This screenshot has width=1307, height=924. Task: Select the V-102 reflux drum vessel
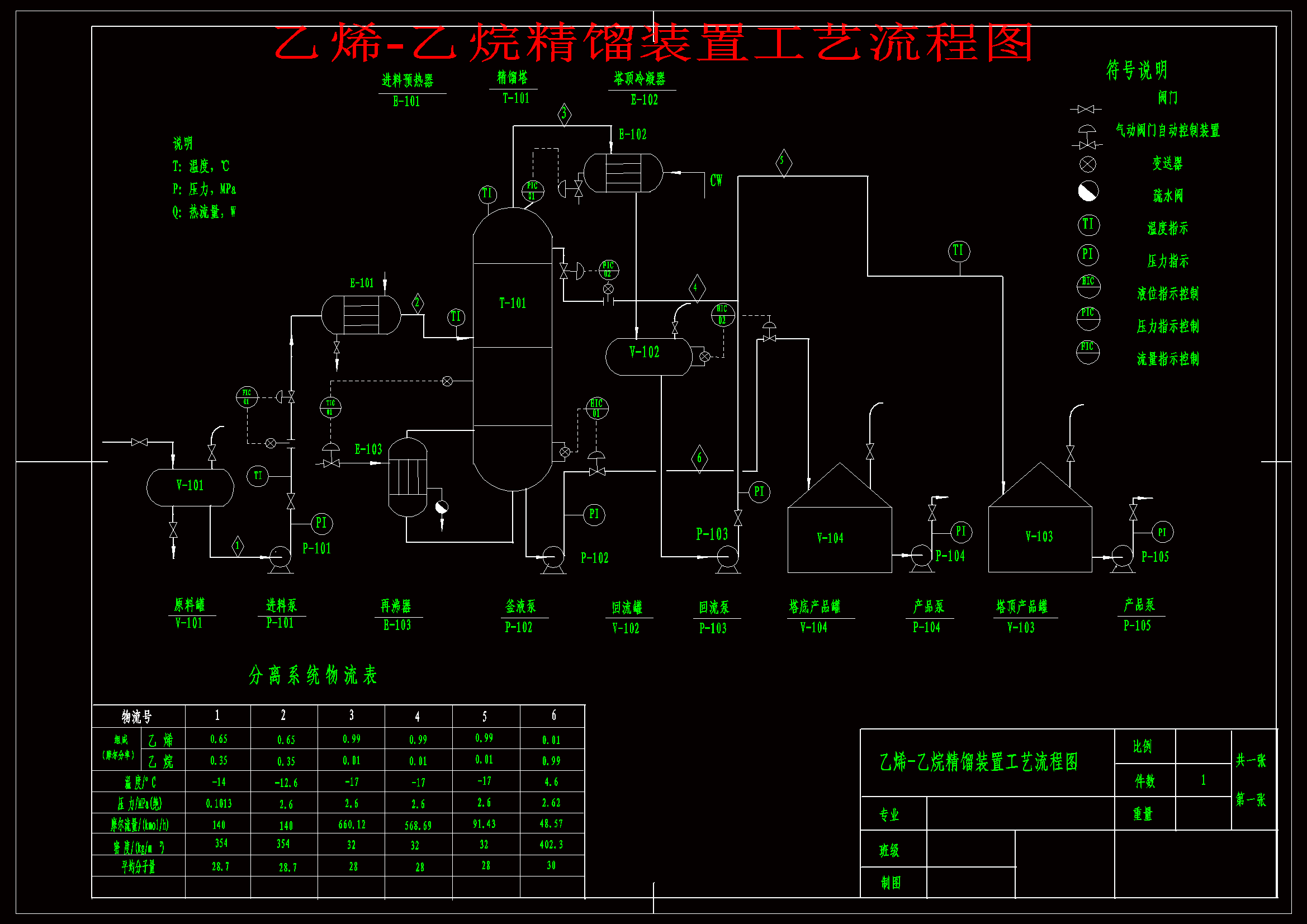coord(648,357)
